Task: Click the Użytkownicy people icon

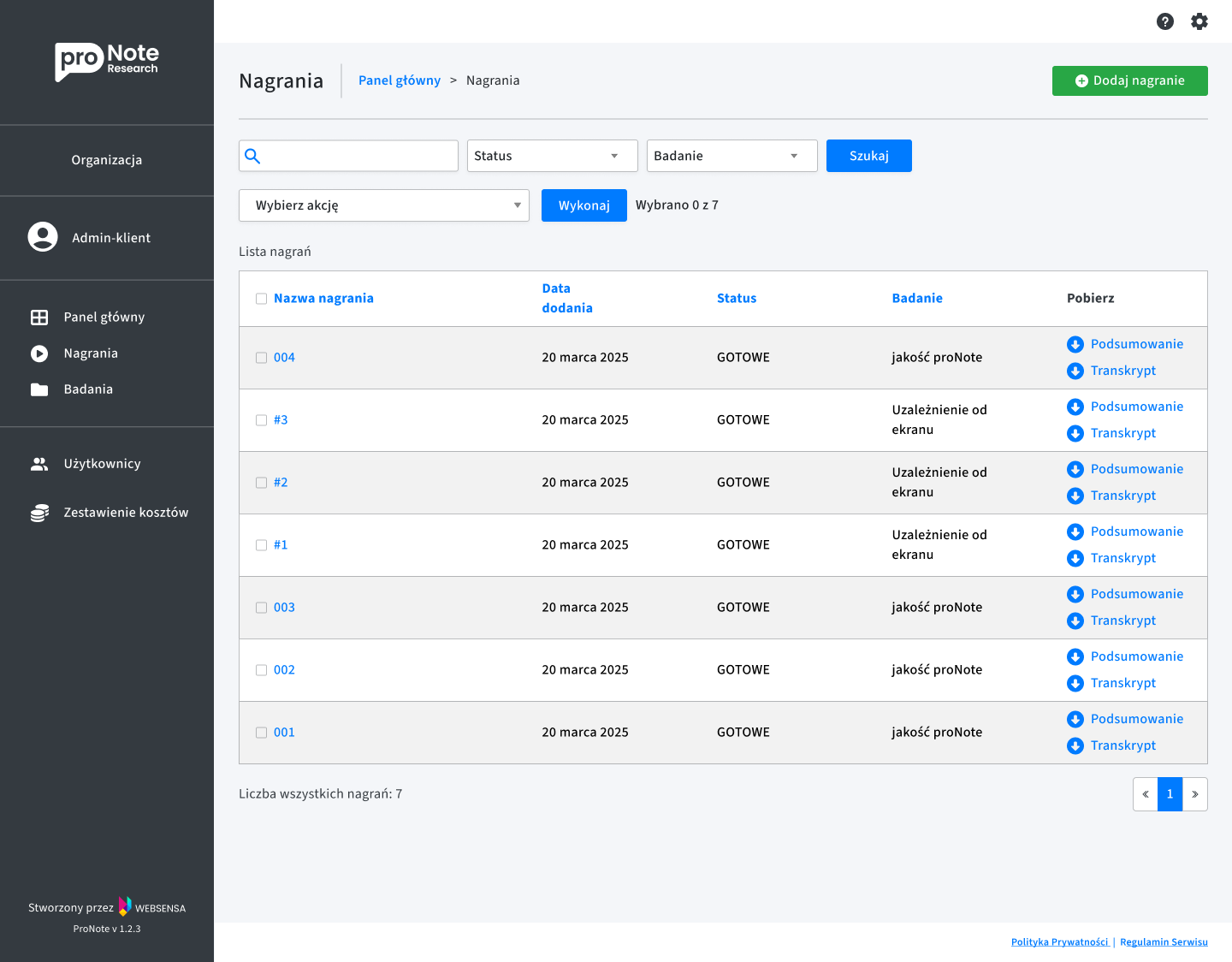Action: 39,464
